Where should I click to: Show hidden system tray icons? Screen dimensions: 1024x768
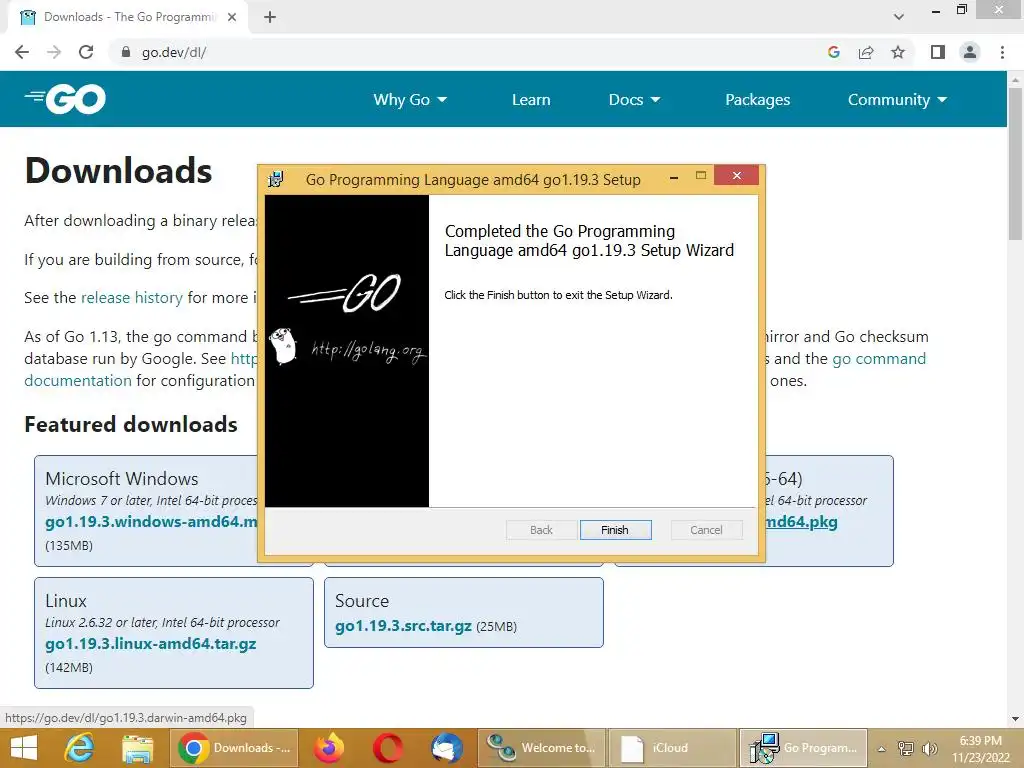point(882,749)
